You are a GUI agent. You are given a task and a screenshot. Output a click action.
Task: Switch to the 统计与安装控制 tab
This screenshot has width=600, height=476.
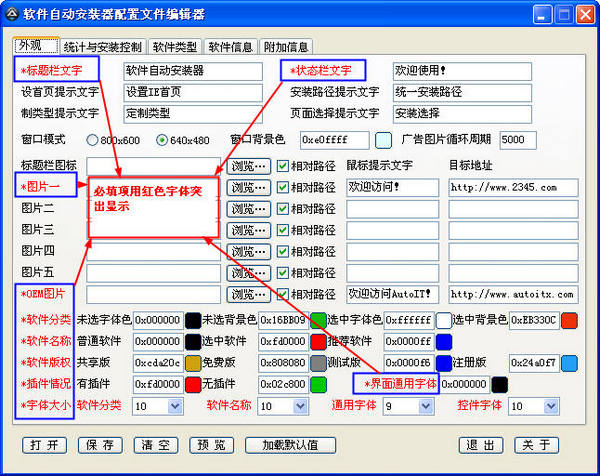103,47
